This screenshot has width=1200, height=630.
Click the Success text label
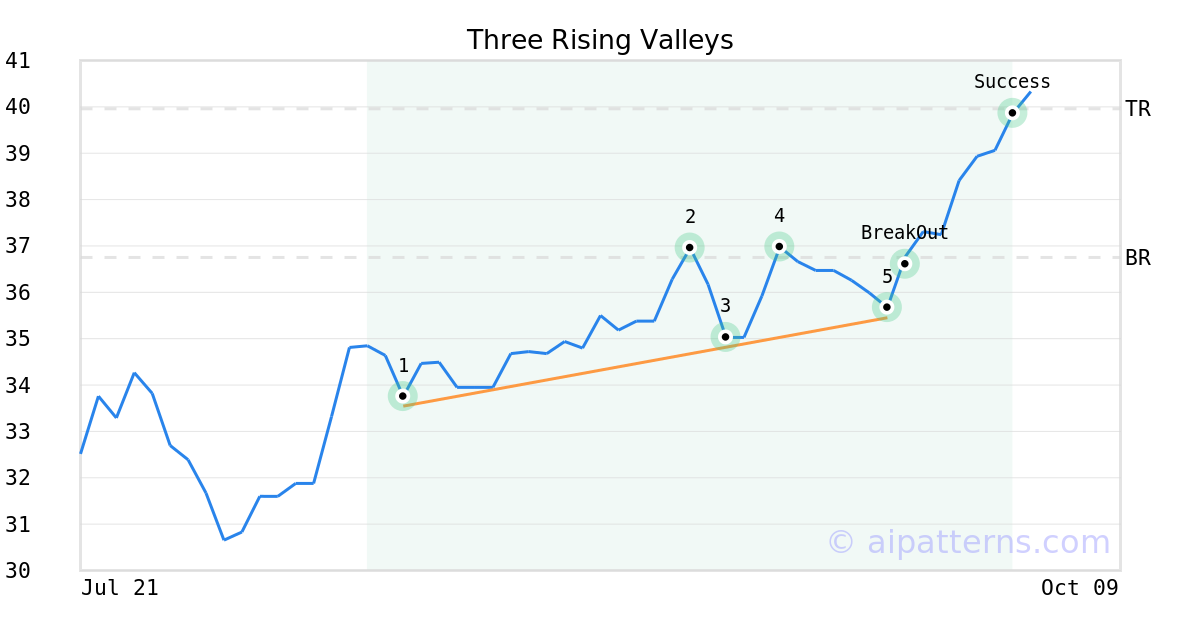(1012, 82)
